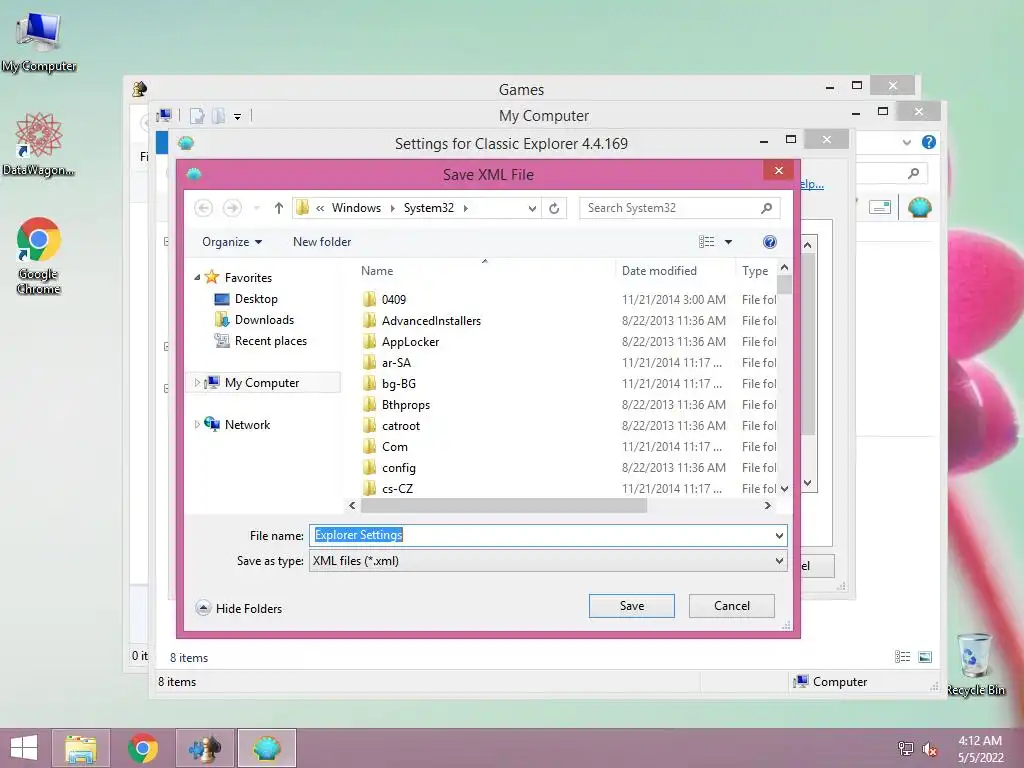
Task: Launch Chrome from the taskbar
Action: [x=142, y=748]
